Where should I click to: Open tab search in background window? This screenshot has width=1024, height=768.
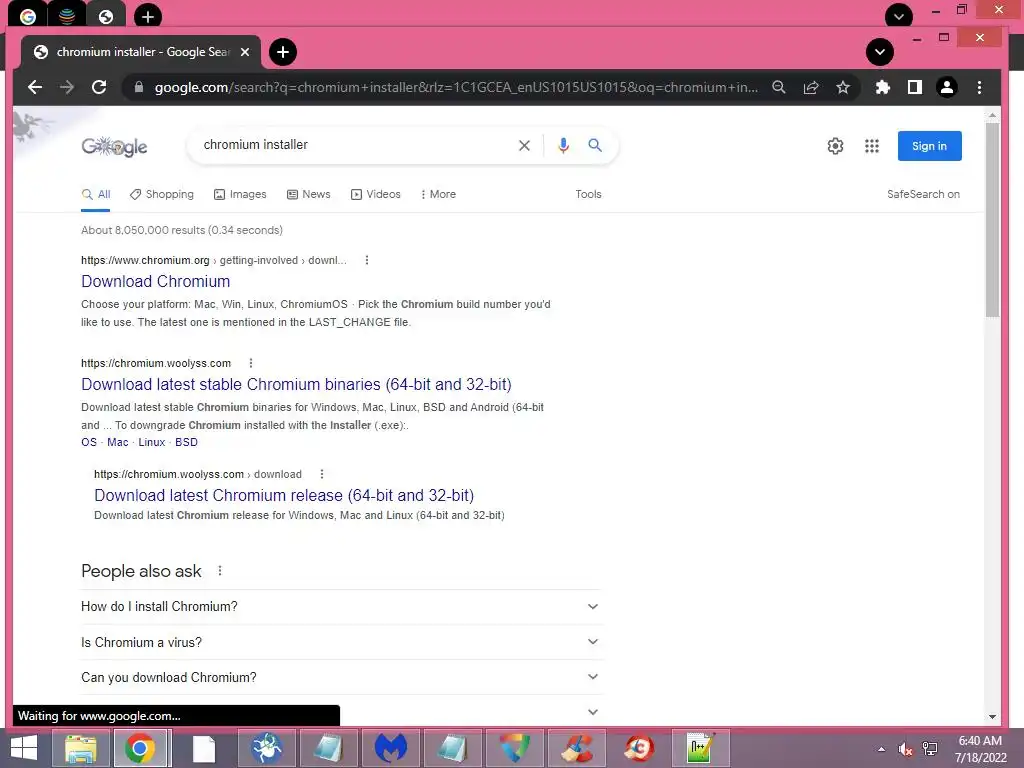tap(899, 16)
